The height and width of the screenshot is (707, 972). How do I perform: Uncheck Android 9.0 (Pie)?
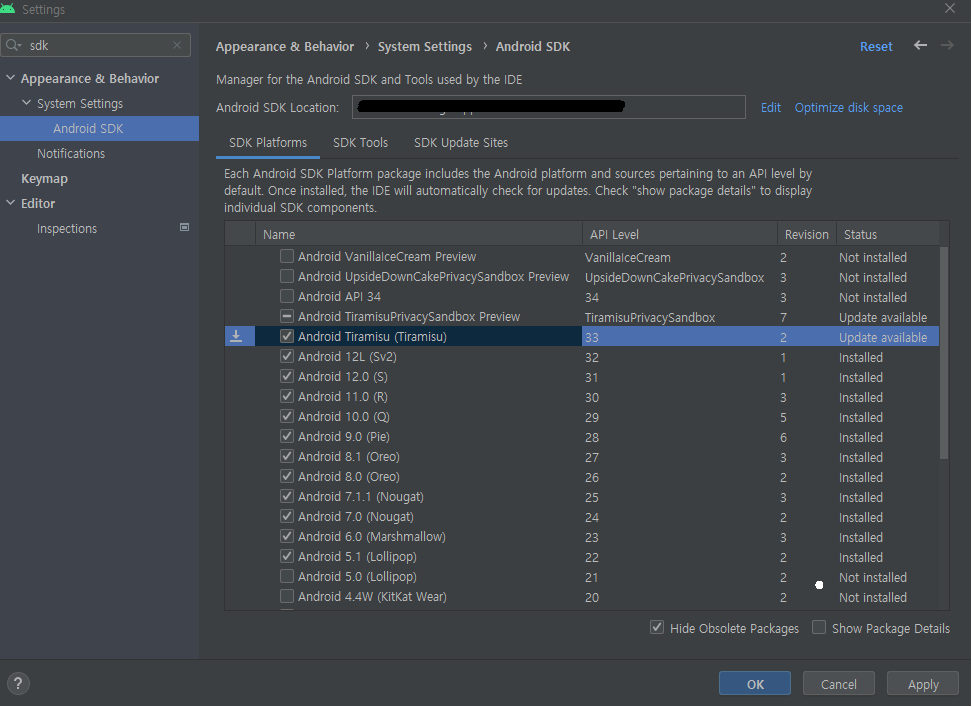click(x=286, y=436)
